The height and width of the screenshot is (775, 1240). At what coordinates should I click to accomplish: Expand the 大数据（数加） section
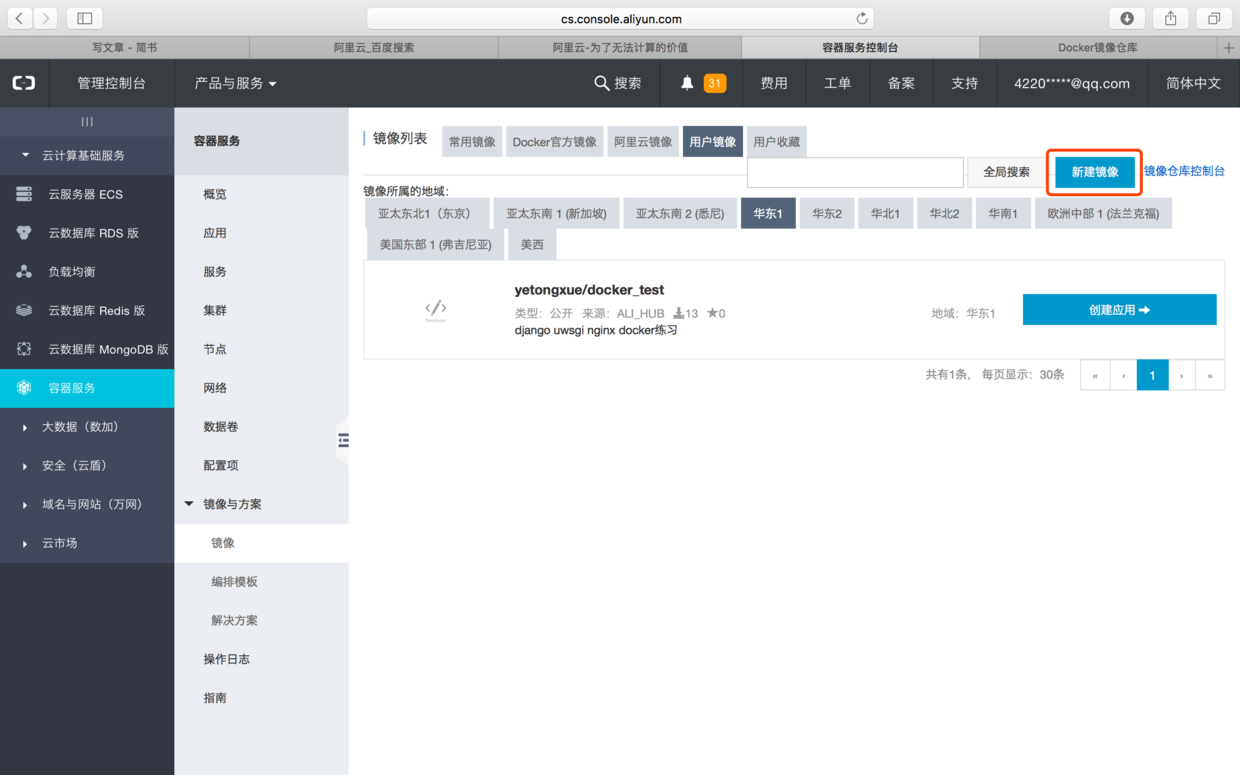(x=87, y=427)
